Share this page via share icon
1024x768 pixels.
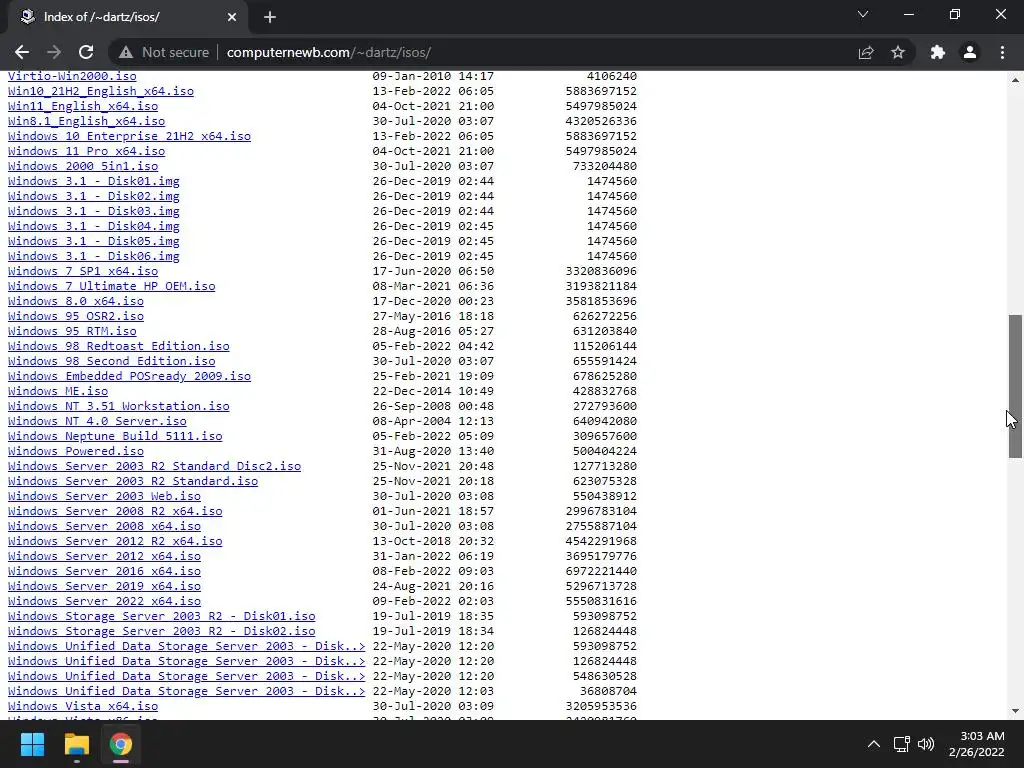866,52
